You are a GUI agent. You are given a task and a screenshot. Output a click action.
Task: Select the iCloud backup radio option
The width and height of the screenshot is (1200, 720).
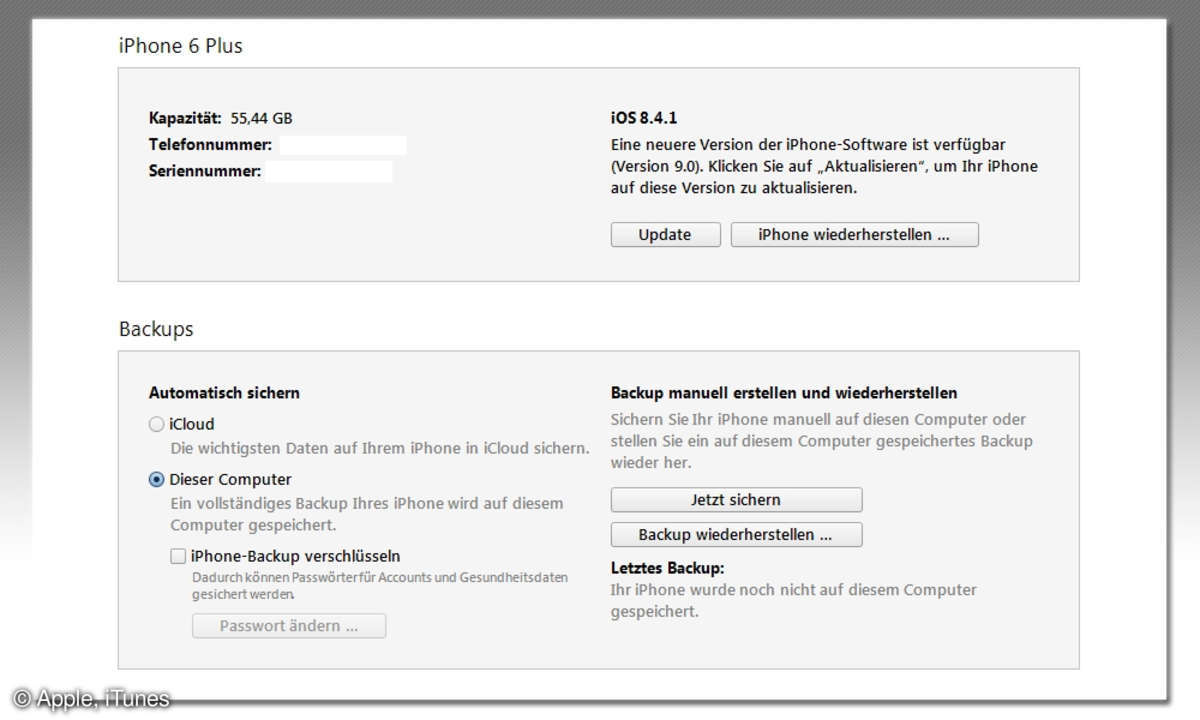(x=157, y=424)
